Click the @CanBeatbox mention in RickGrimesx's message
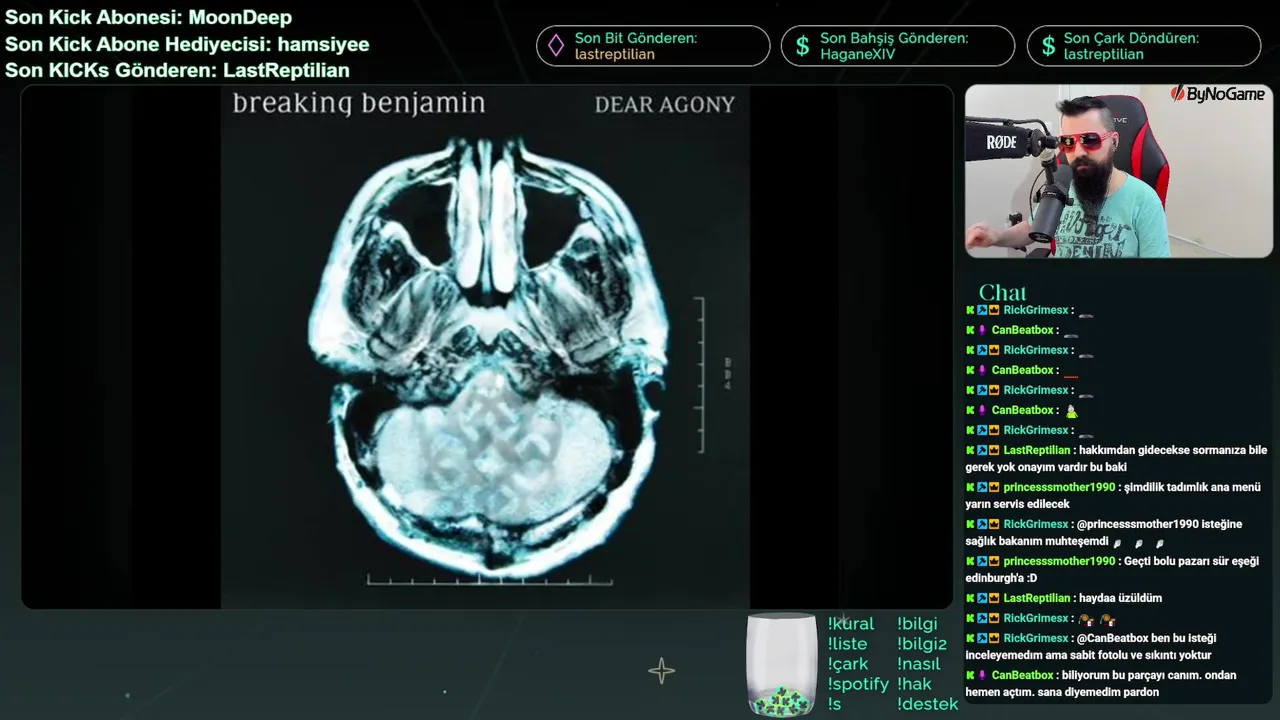 (x=1113, y=638)
